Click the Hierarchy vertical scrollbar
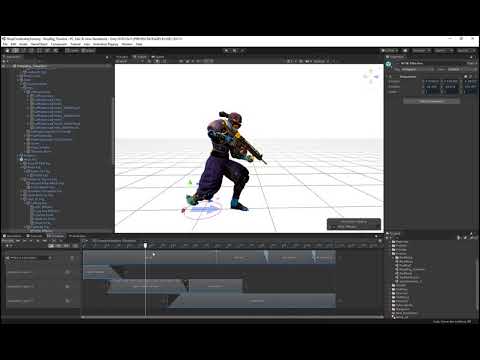Screen dimensions: 480x360 pyautogui.click(x=113, y=130)
